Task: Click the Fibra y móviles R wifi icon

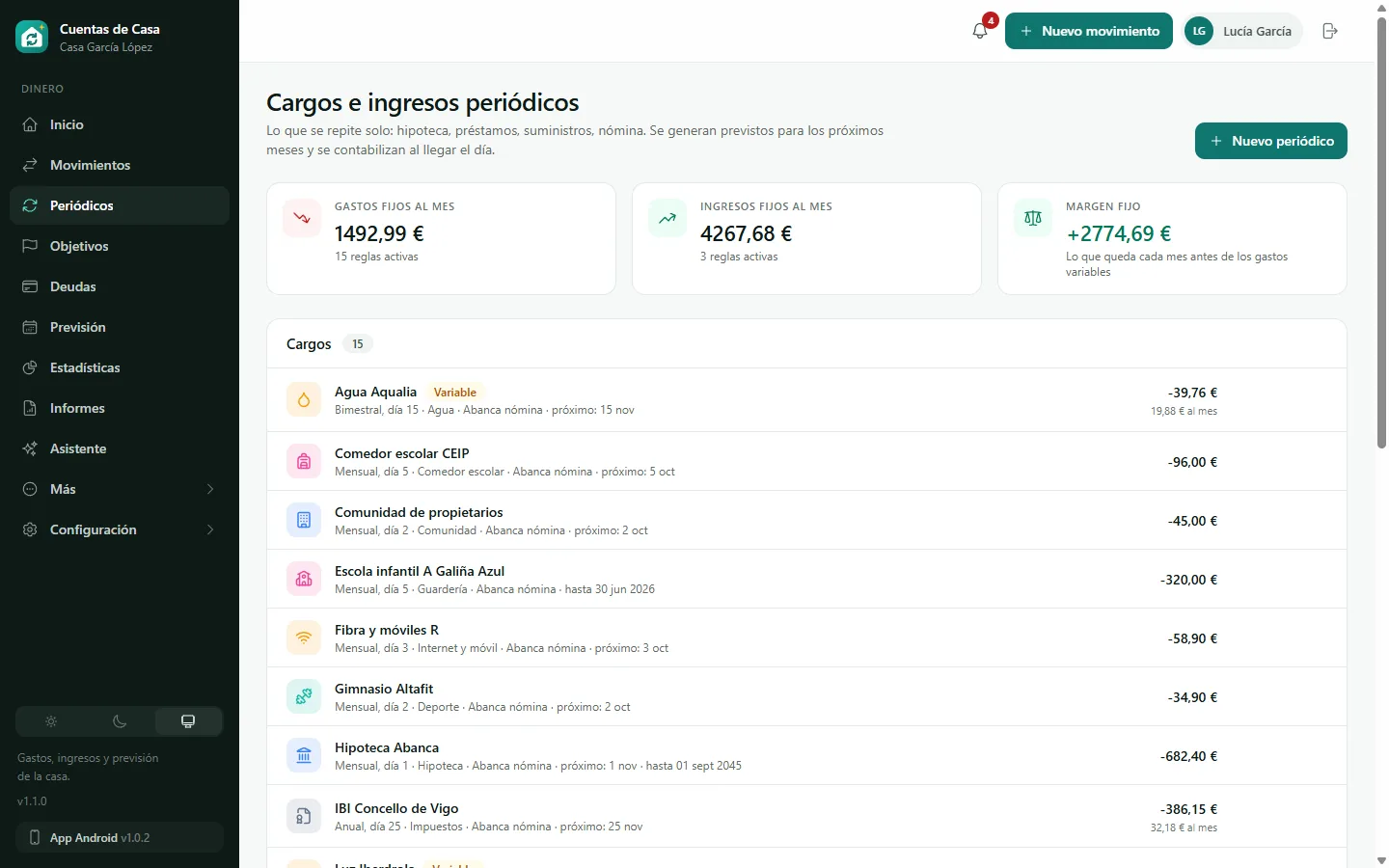Action: click(x=304, y=637)
